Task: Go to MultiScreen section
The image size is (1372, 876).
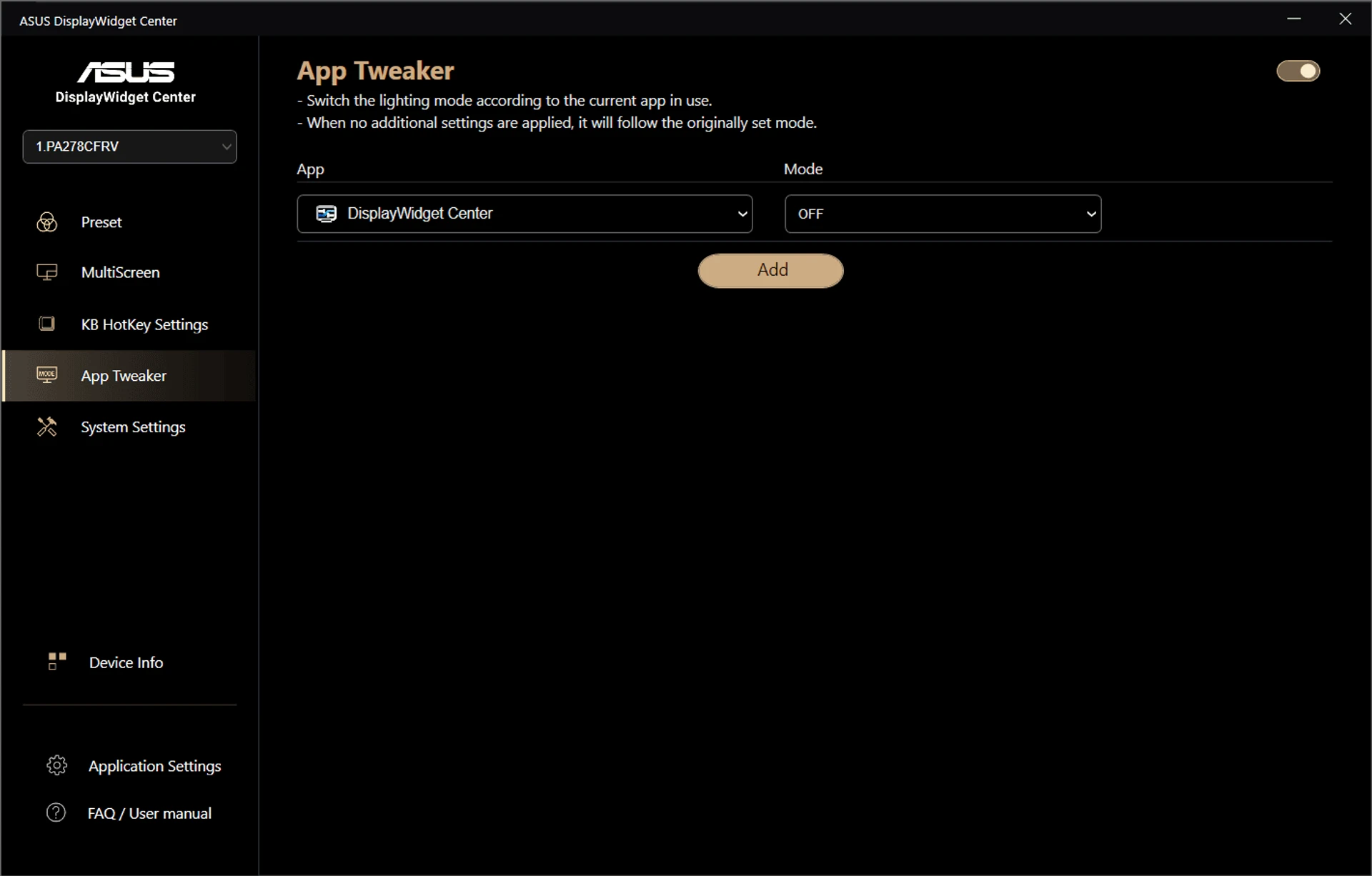Action: point(129,272)
